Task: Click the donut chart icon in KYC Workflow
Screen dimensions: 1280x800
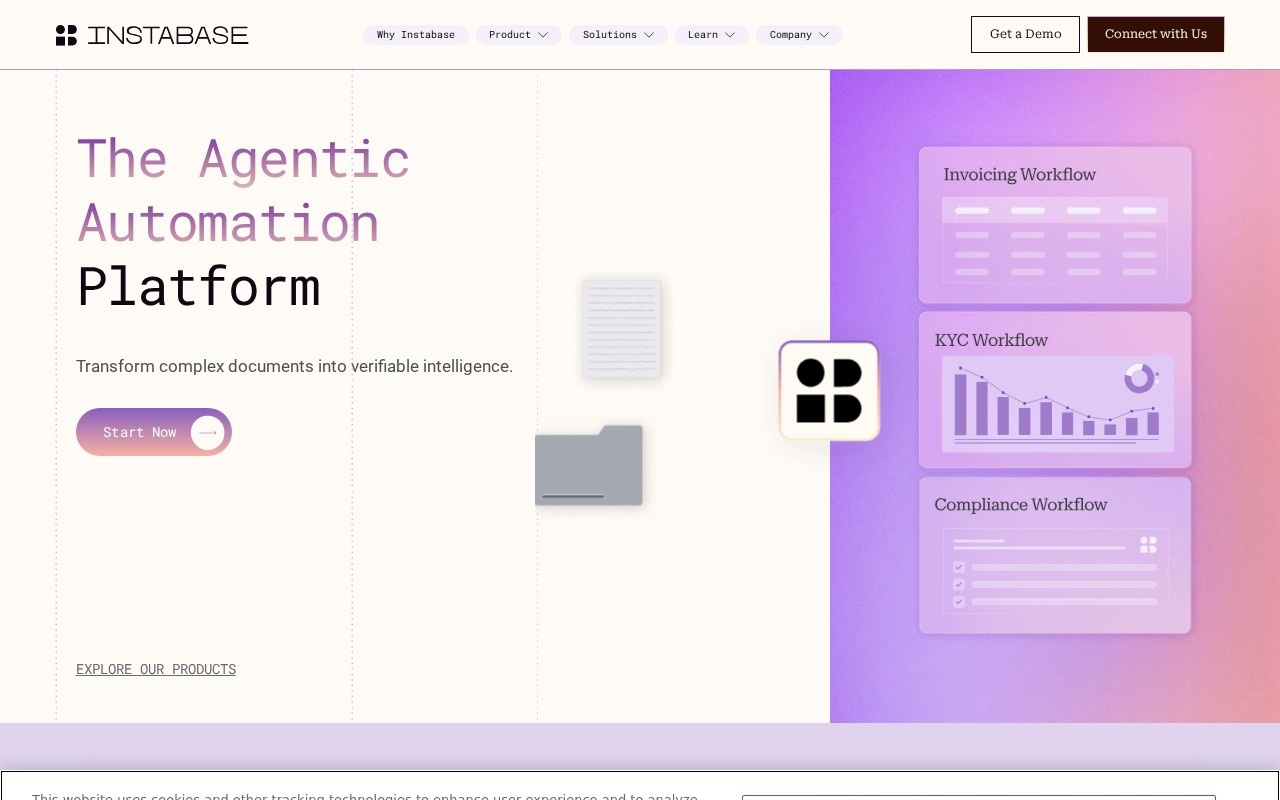Action: (x=1139, y=378)
